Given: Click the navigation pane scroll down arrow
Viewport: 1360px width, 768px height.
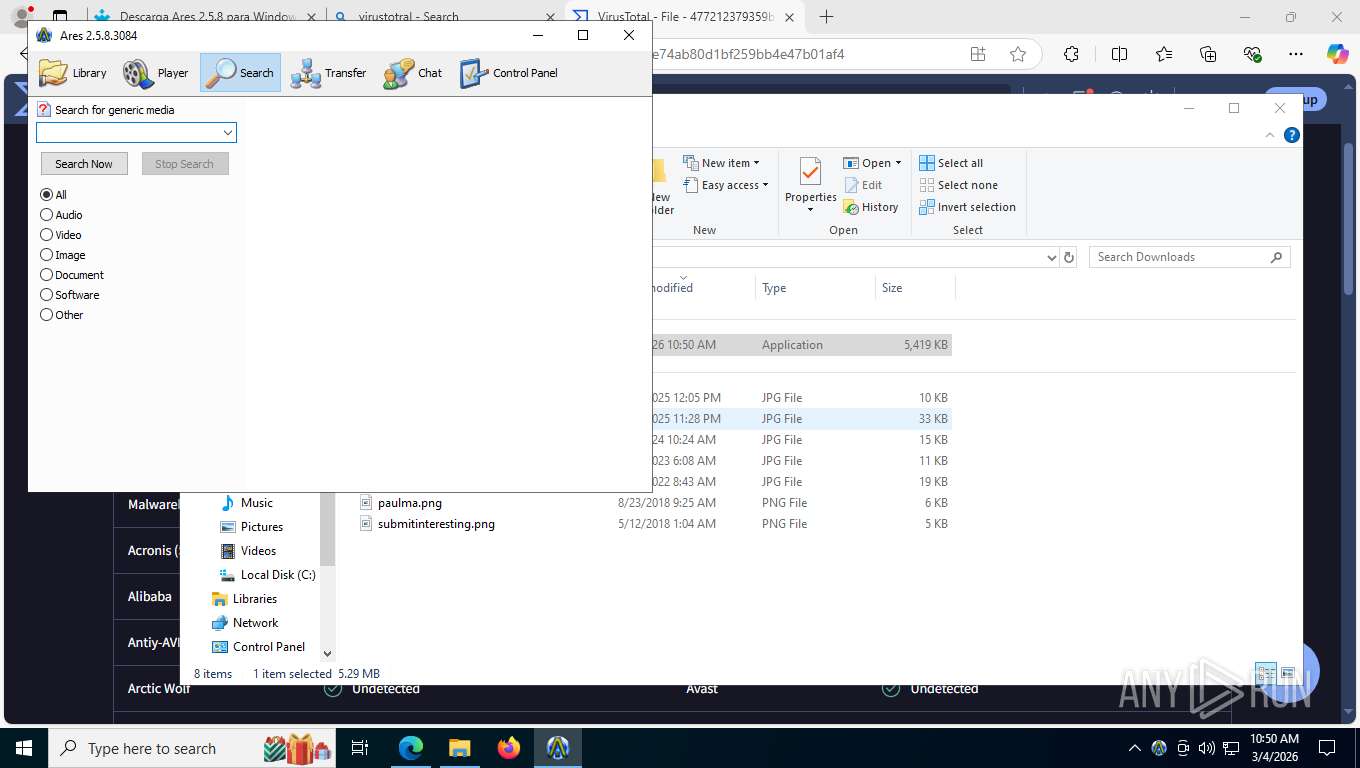Looking at the screenshot, I should click(x=327, y=654).
